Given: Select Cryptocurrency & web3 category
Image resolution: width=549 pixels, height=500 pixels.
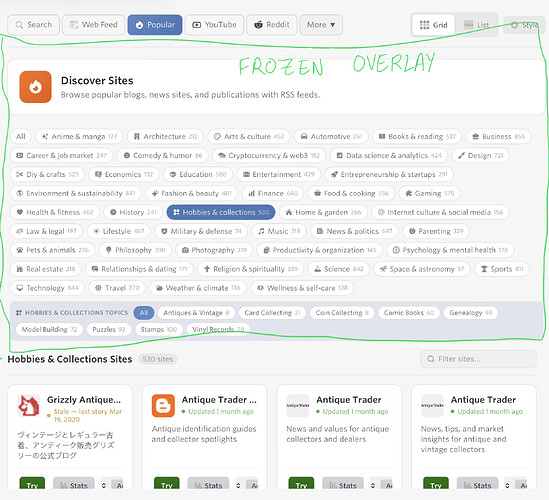Looking at the screenshot, I should pos(269,155).
